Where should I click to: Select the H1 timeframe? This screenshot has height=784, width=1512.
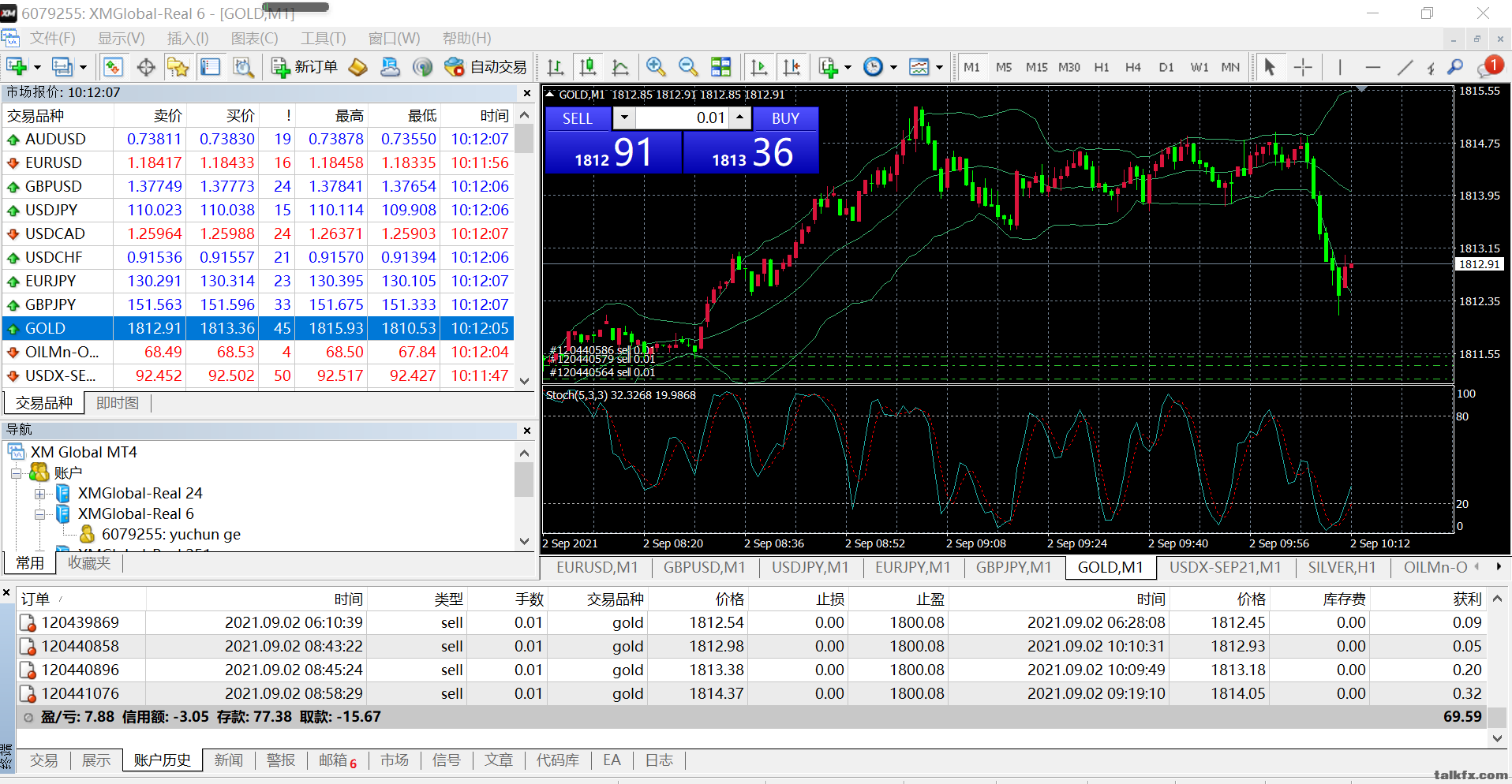pyautogui.click(x=1102, y=67)
